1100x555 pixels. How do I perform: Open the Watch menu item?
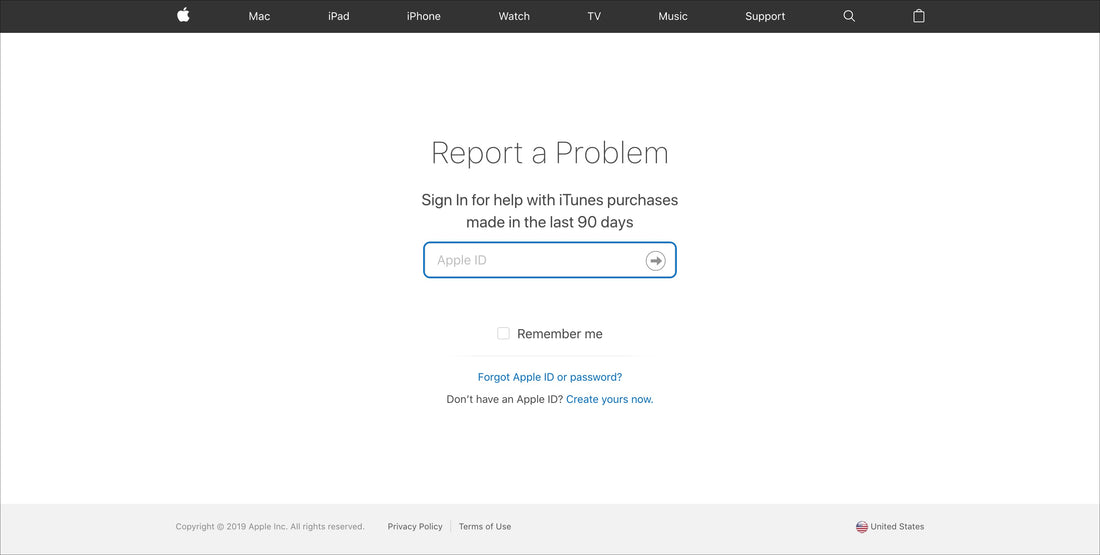(x=514, y=16)
